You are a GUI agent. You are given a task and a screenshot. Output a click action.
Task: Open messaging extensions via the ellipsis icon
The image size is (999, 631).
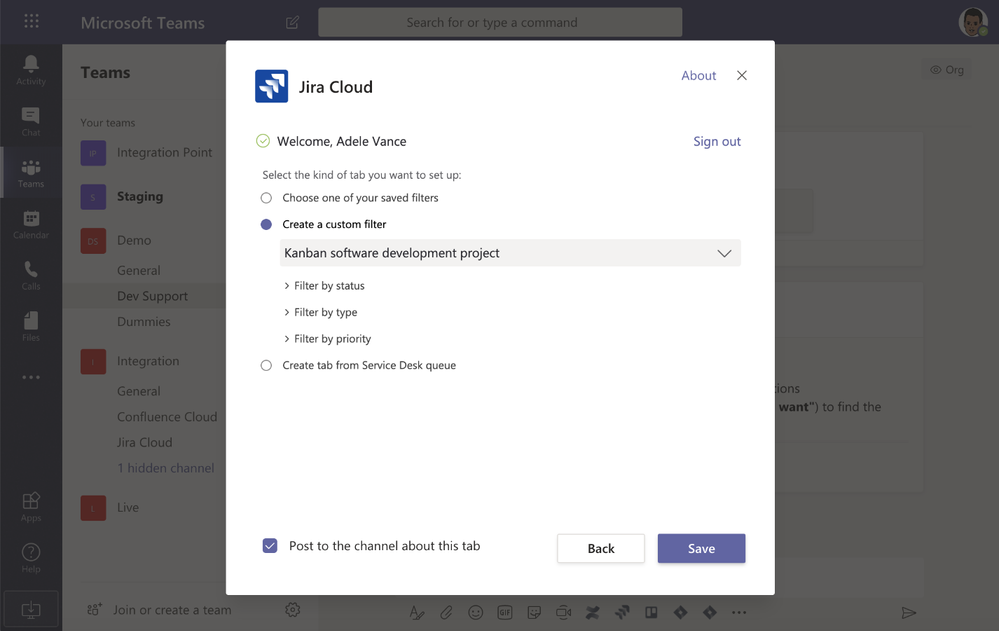tap(739, 612)
